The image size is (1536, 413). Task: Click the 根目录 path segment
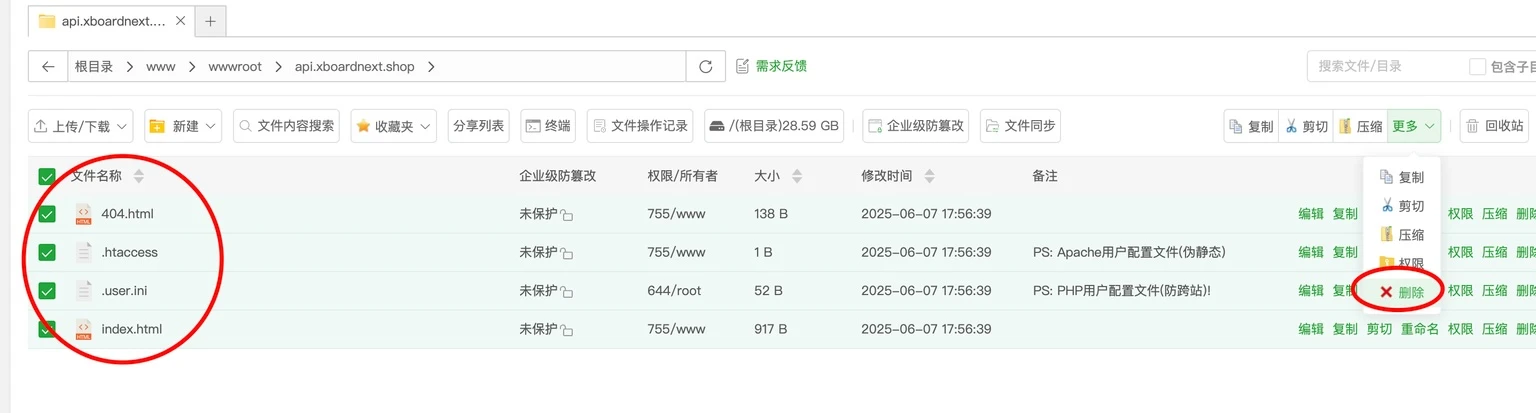[x=94, y=67]
